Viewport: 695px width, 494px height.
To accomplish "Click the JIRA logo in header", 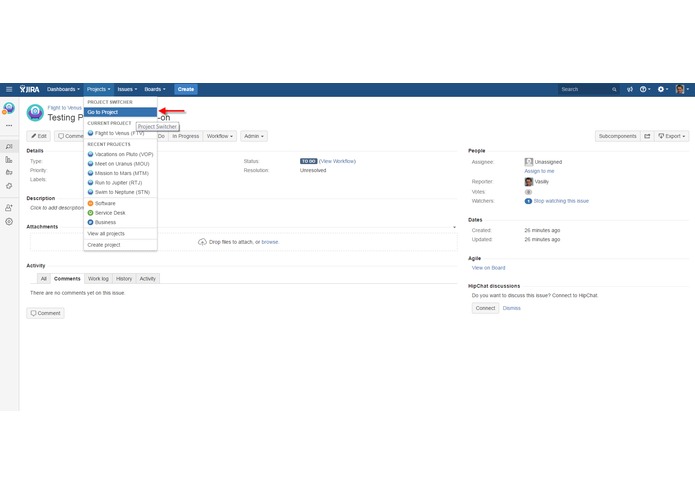I will pos(29,89).
